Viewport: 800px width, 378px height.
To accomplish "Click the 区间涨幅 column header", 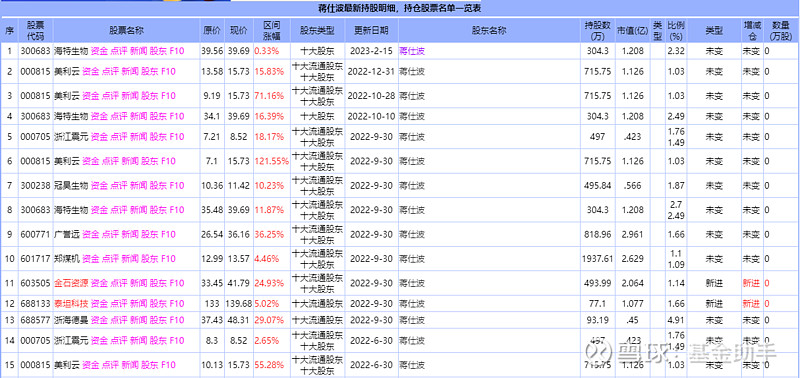I will click(271, 31).
